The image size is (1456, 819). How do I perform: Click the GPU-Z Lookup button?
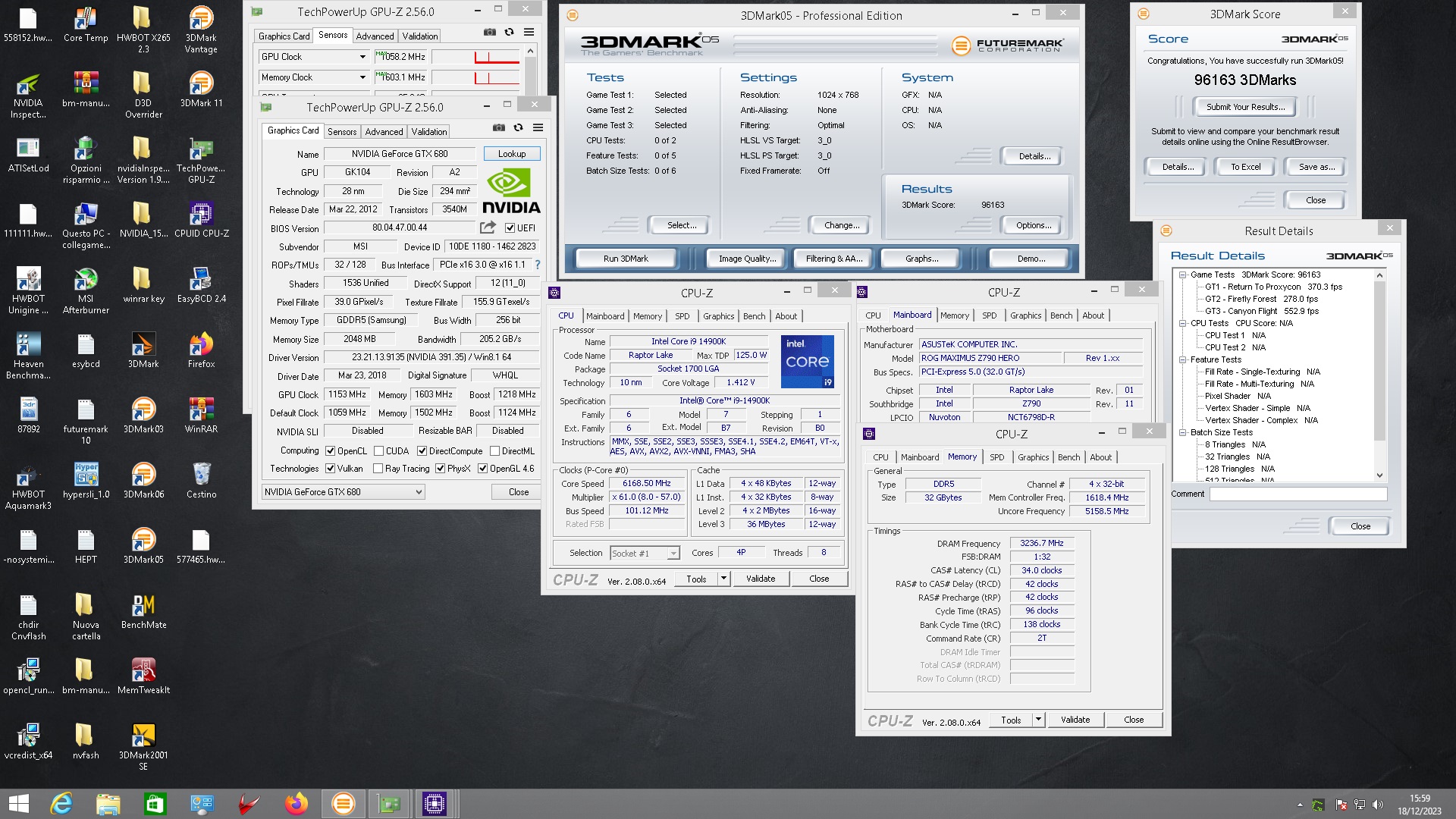point(512,154)
